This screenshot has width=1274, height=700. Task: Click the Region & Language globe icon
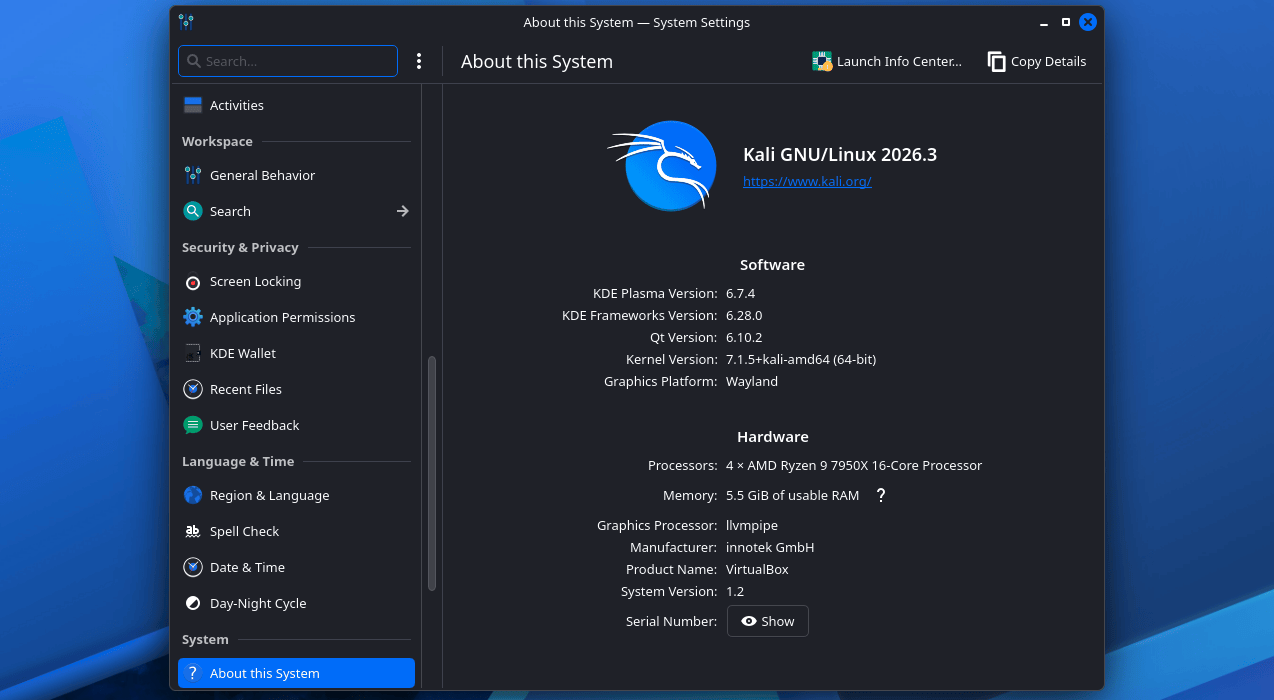pyautogui.click(x=193, y=495)
